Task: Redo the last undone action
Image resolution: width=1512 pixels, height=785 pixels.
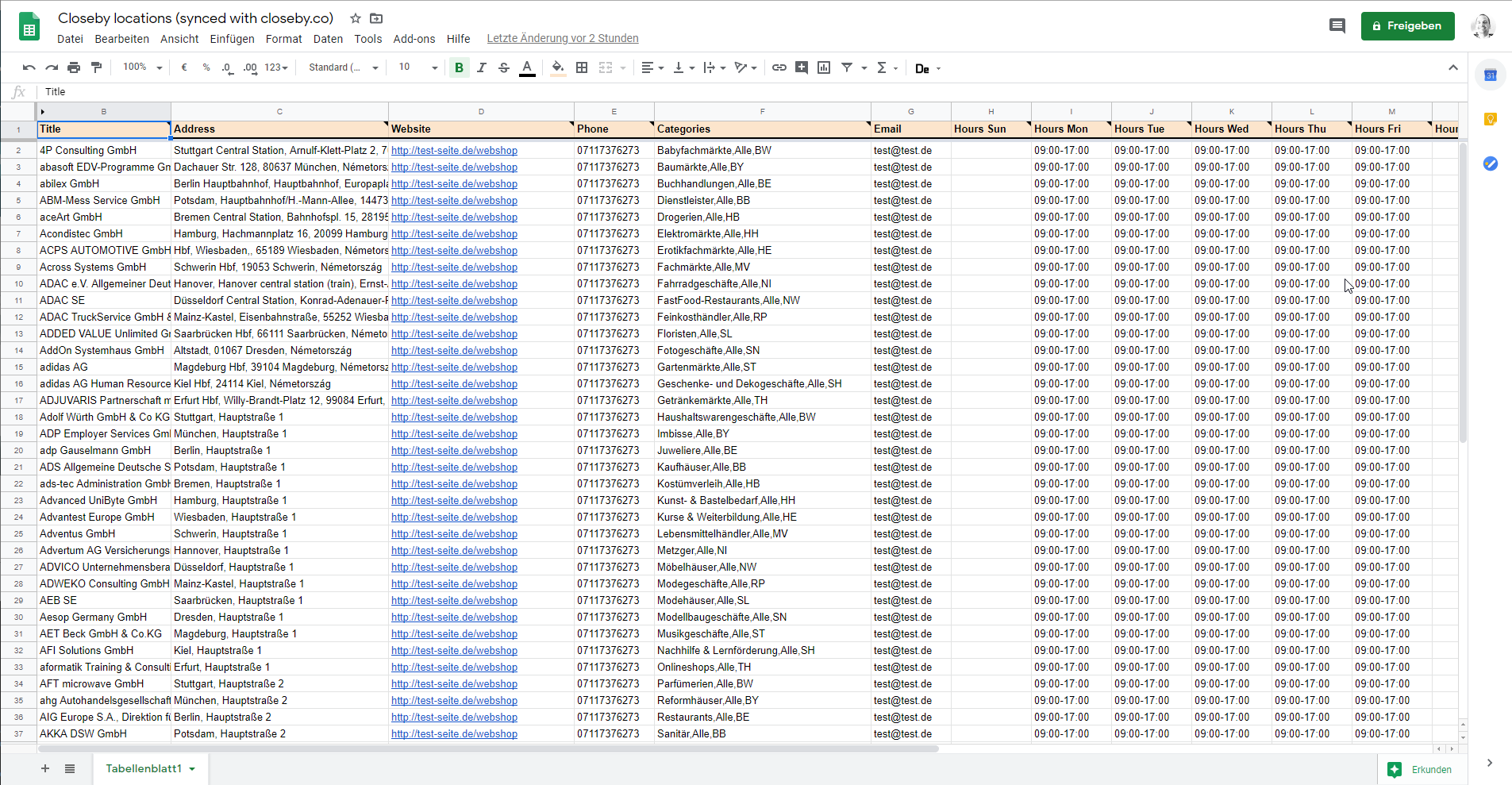Action: pyautogui.click(x=52, y=68)
